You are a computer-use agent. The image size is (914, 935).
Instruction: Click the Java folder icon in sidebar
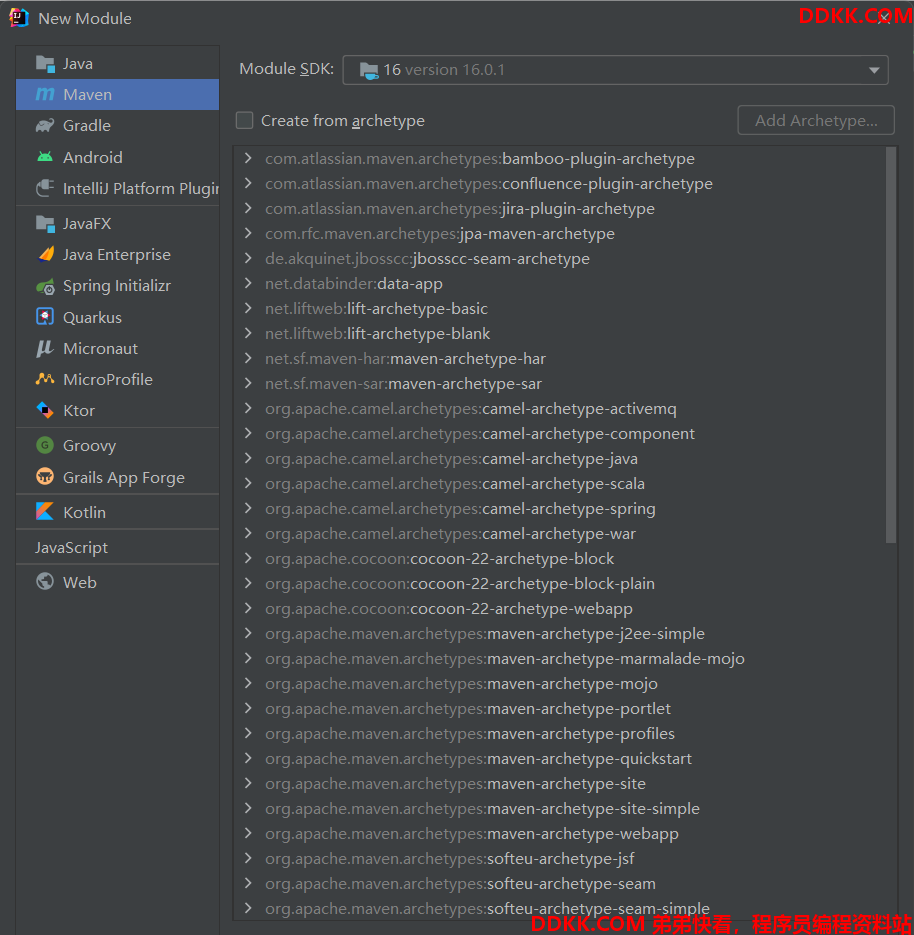tap(45, 63)
